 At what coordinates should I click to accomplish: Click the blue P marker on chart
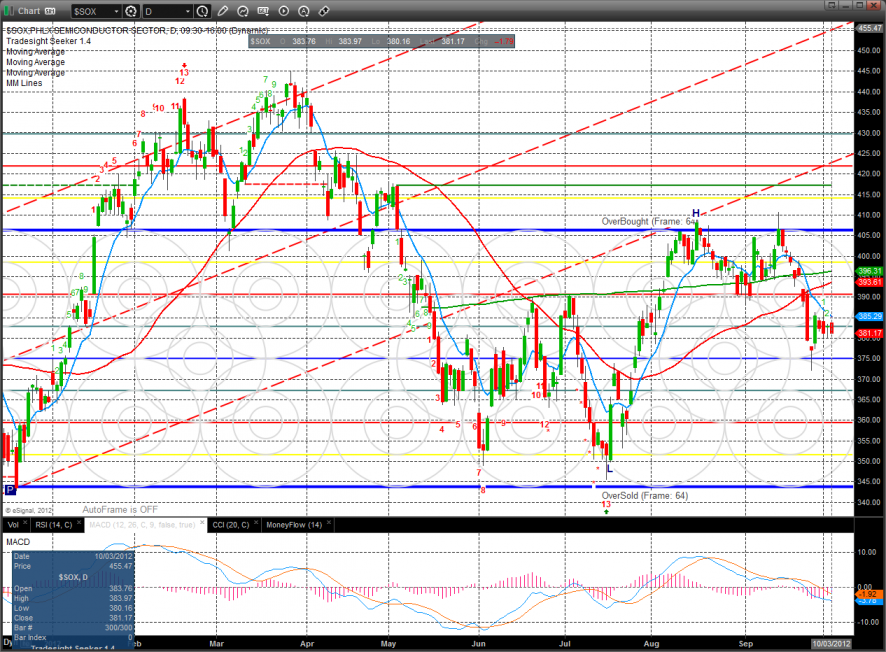coord(10,490)
